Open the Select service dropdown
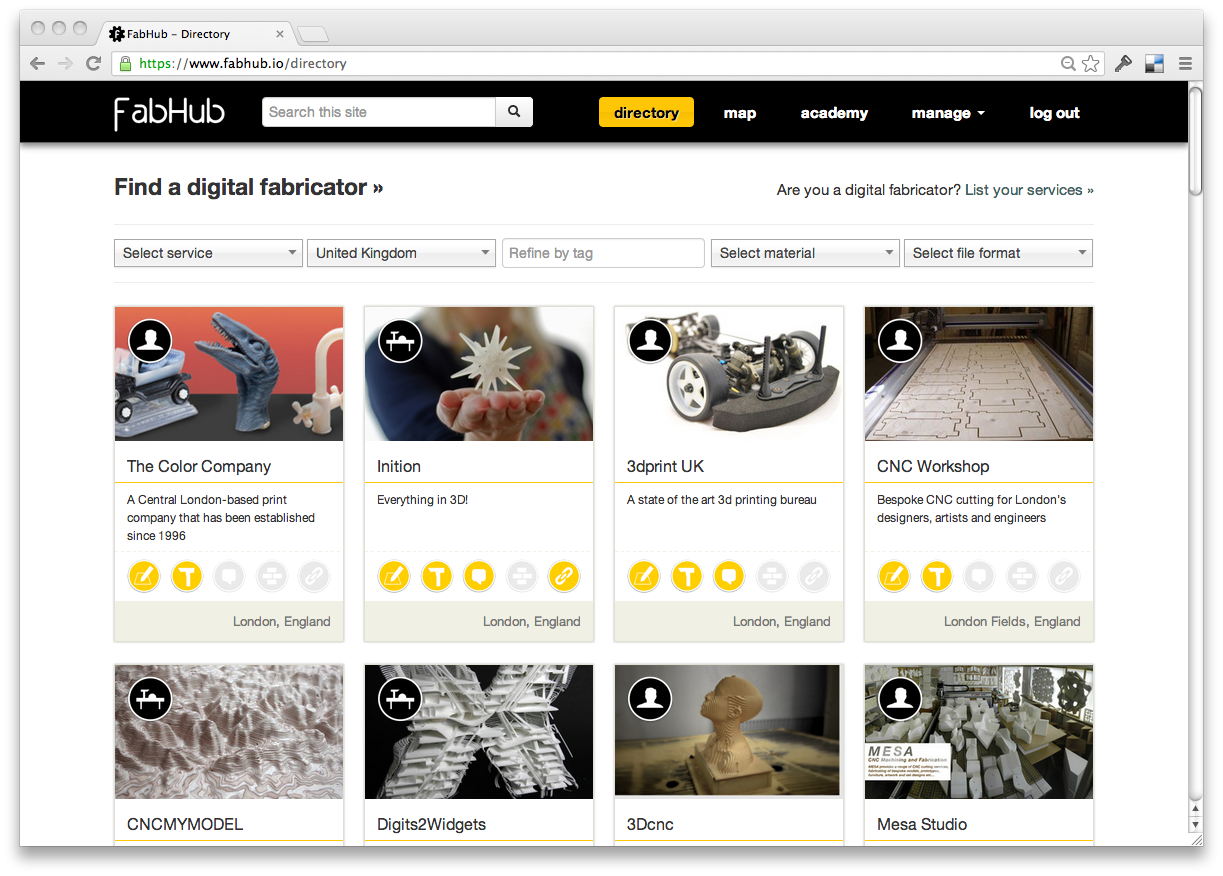 click(x=208, y=253)
